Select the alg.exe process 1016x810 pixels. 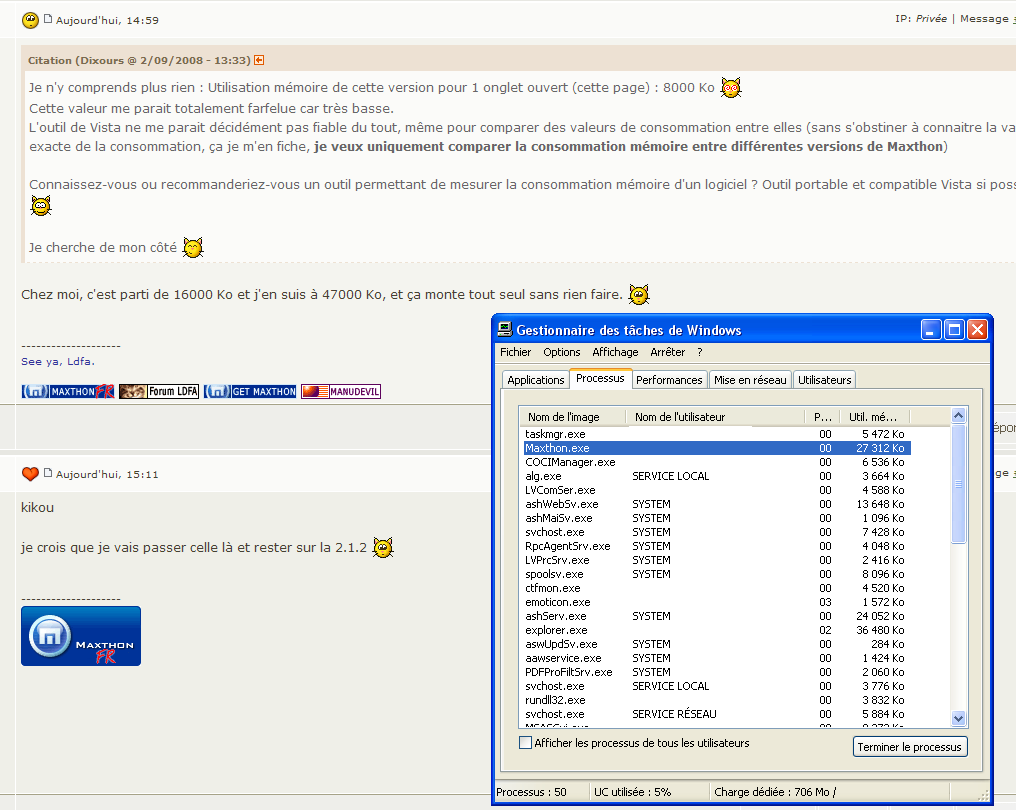(717, 476)
